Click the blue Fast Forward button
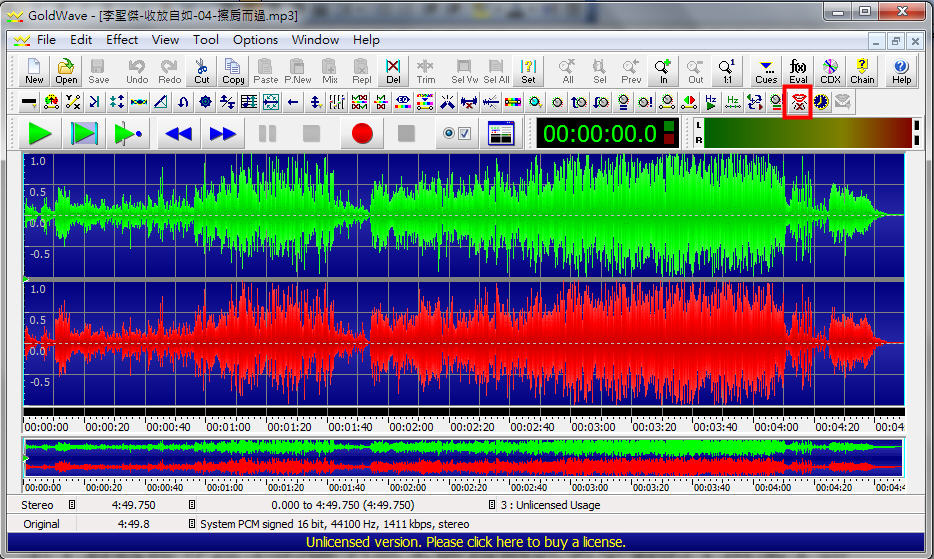This screenshot has width=934, height=559. pos(223,134)
